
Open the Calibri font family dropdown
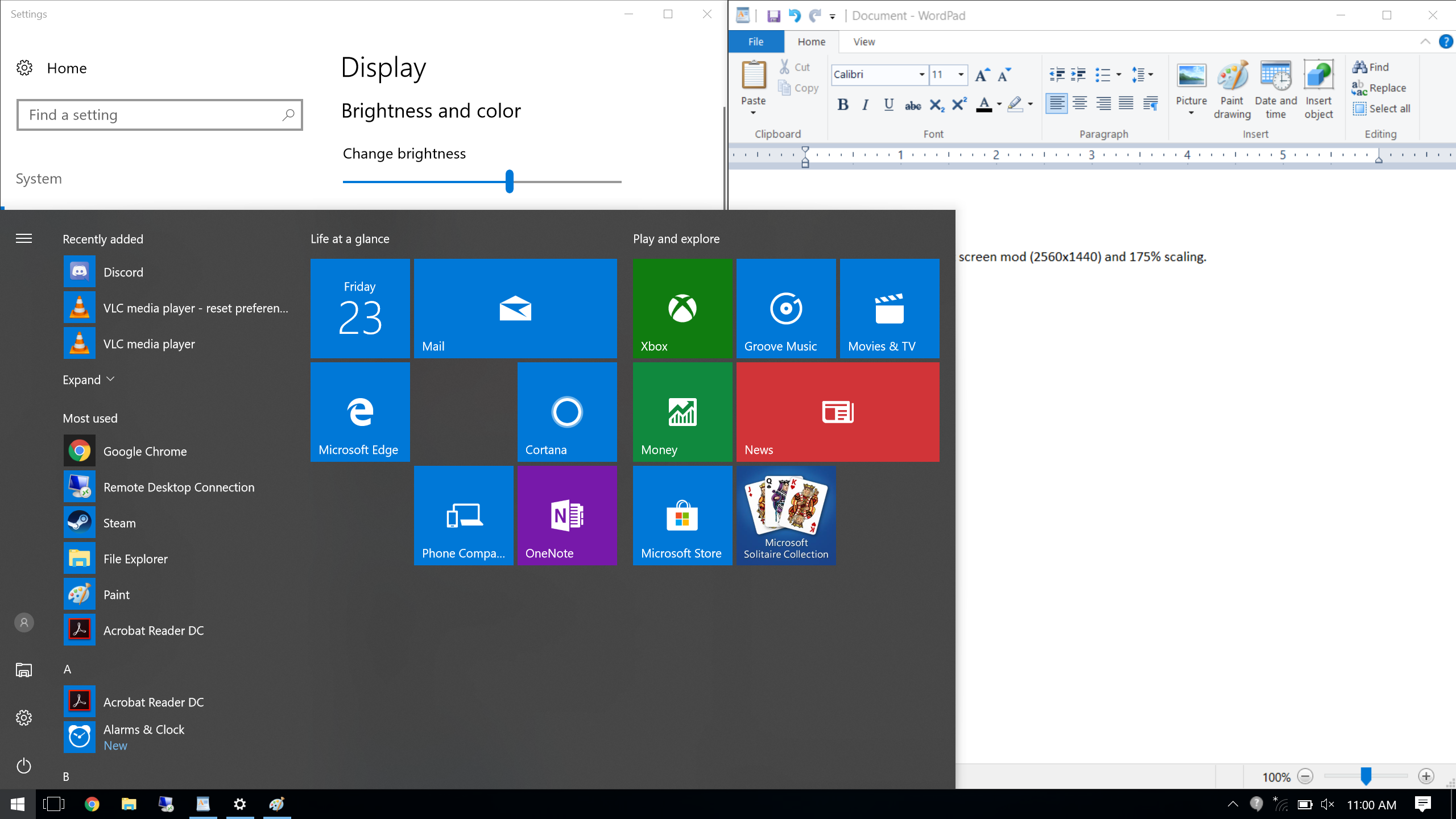tap(921, 75)
